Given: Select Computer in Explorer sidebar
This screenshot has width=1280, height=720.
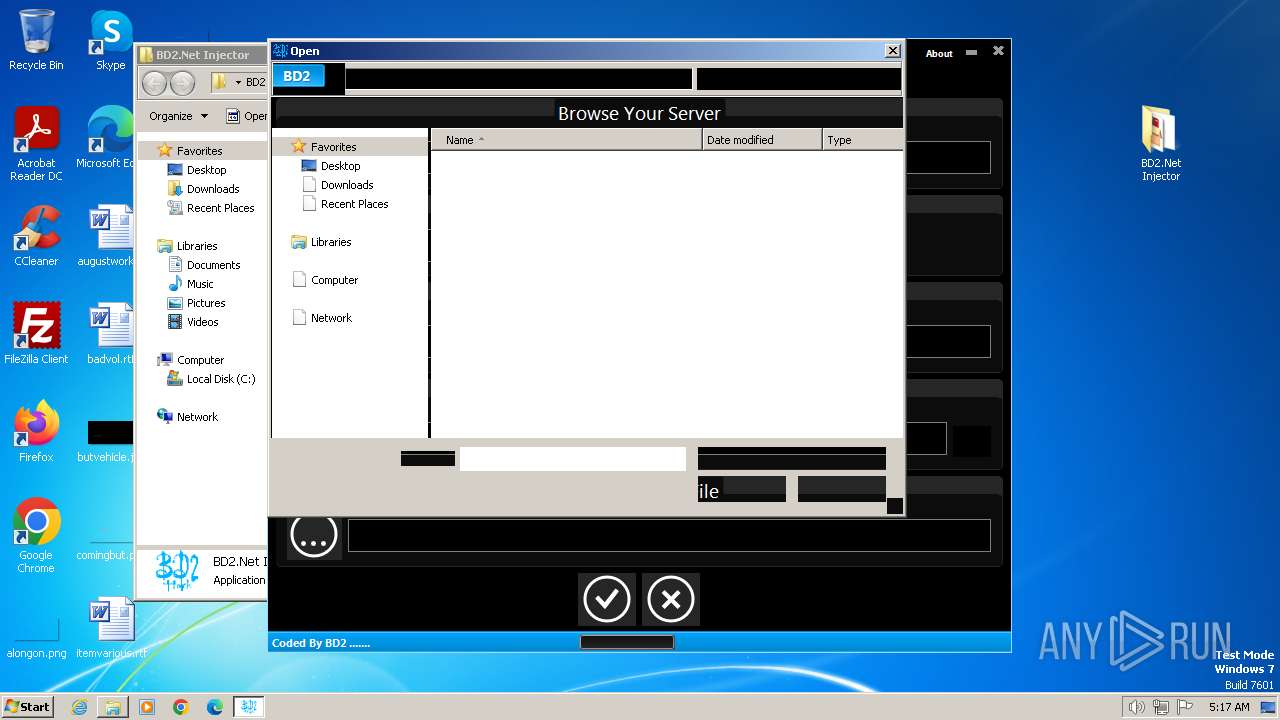Looking at the screenshot, I should [x=200, y=360].
